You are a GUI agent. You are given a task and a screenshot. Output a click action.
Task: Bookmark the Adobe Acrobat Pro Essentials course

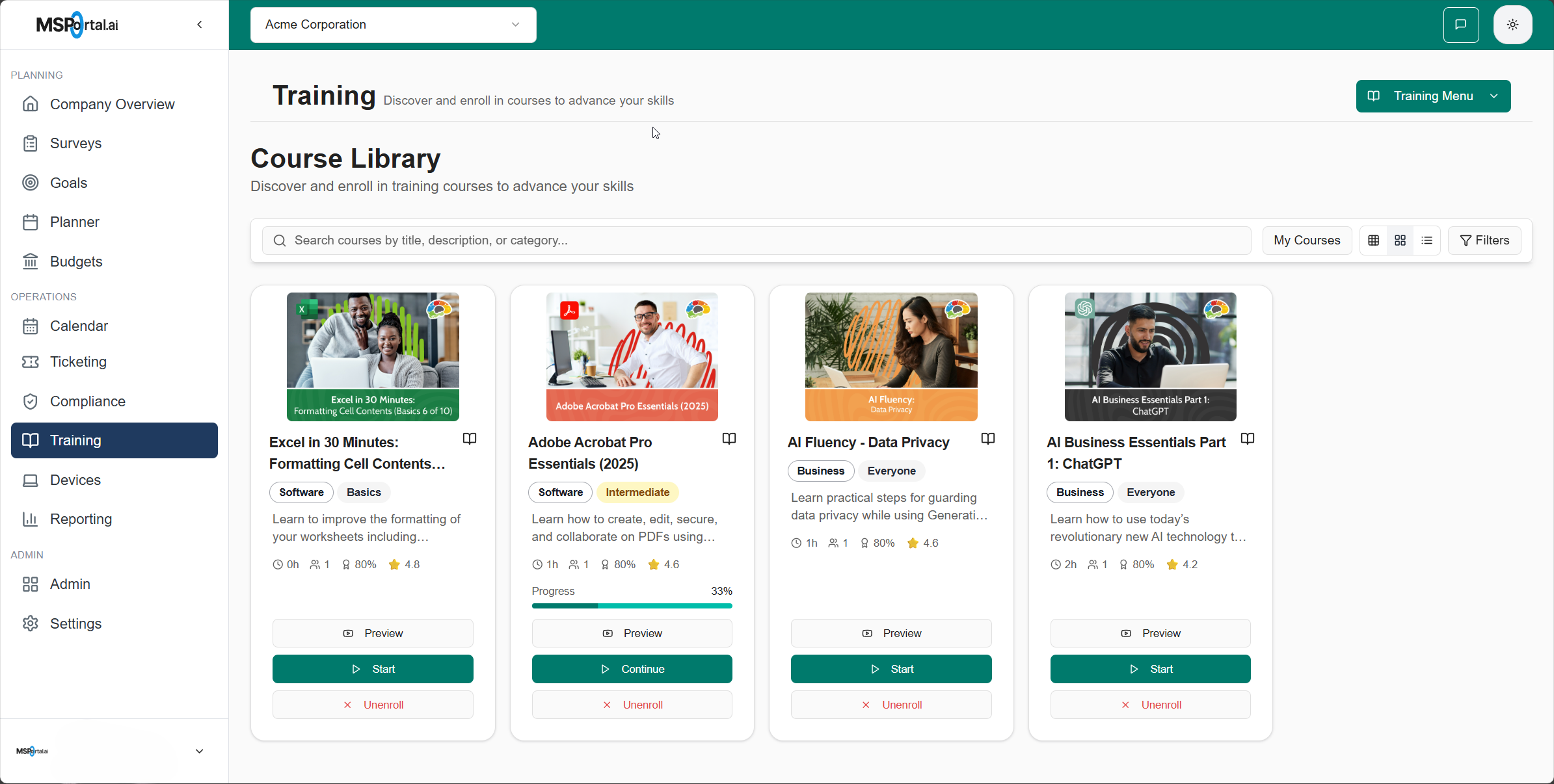coord(729,439)
